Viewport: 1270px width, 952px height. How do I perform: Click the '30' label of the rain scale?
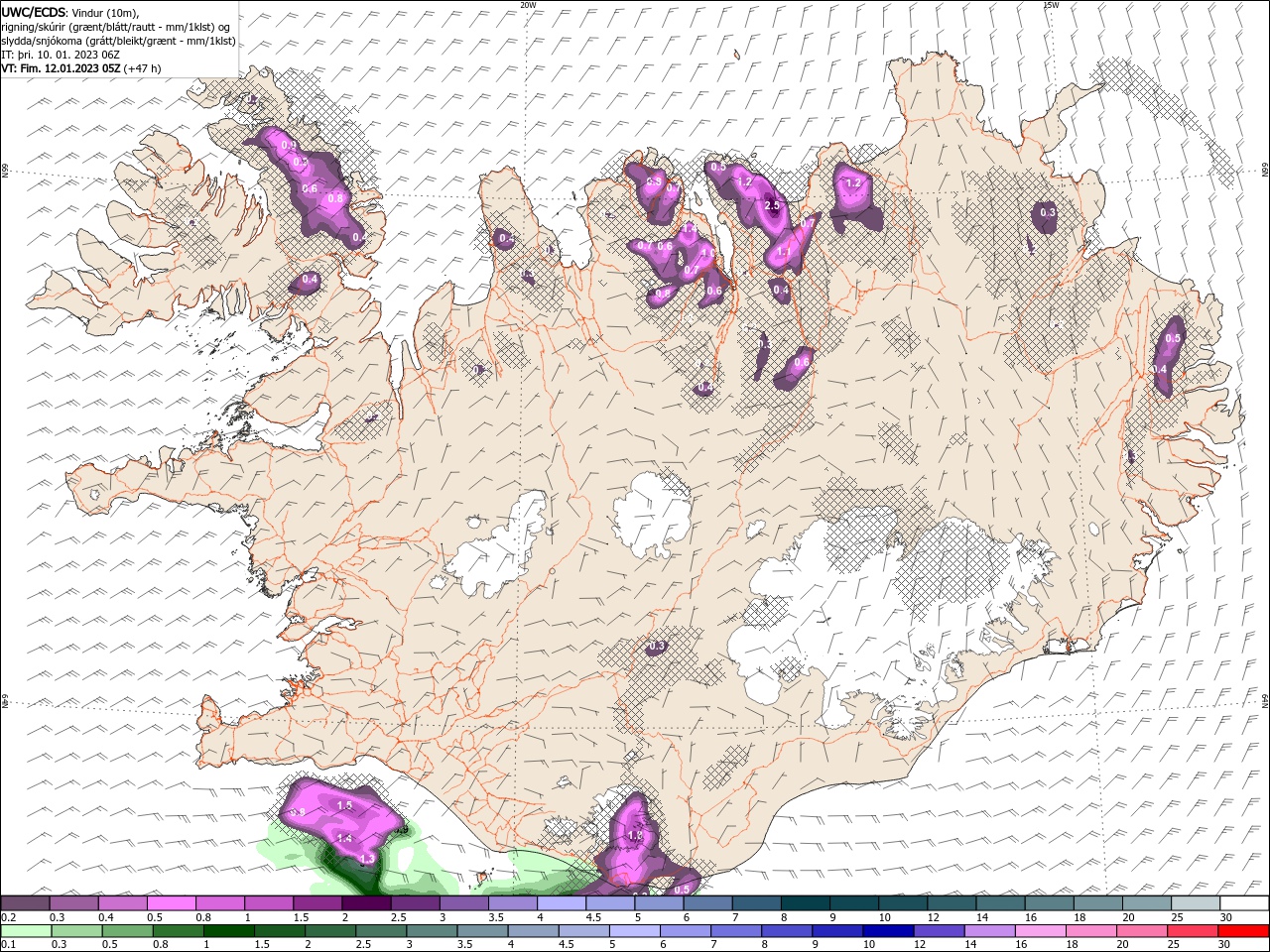[1224, 945]
